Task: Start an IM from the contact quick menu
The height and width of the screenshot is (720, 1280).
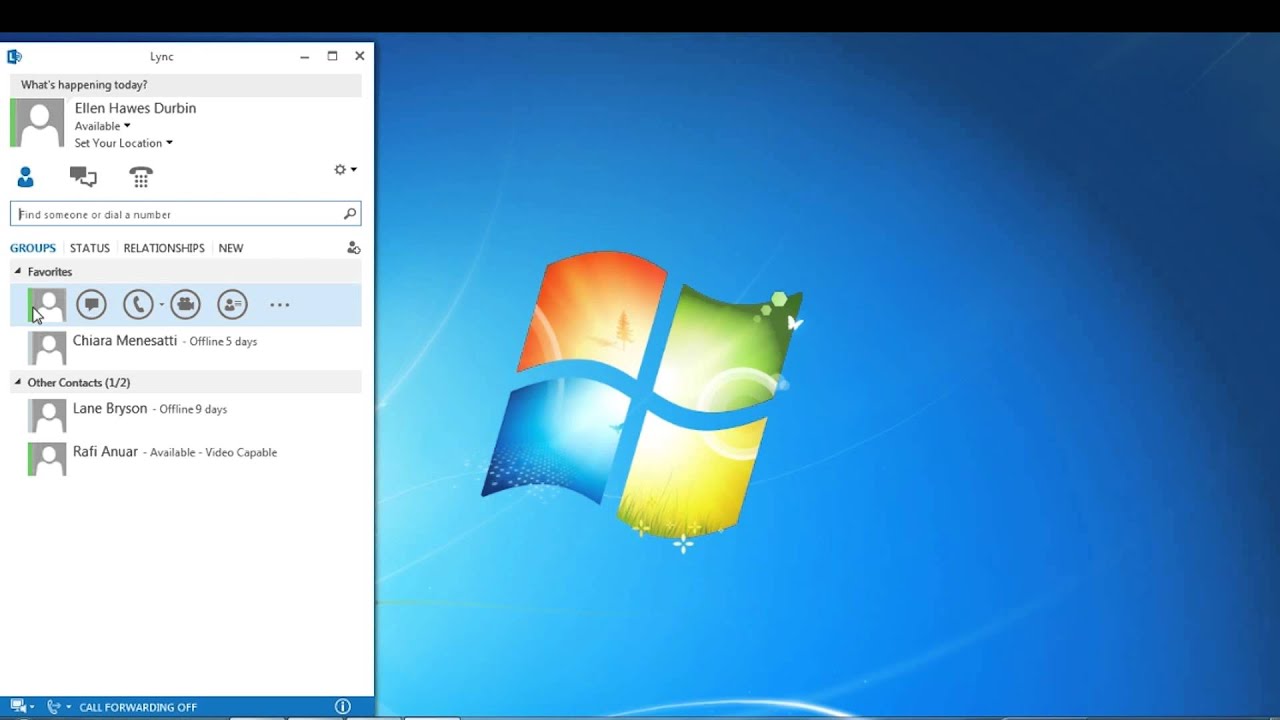Action: [x=91, y=304]
